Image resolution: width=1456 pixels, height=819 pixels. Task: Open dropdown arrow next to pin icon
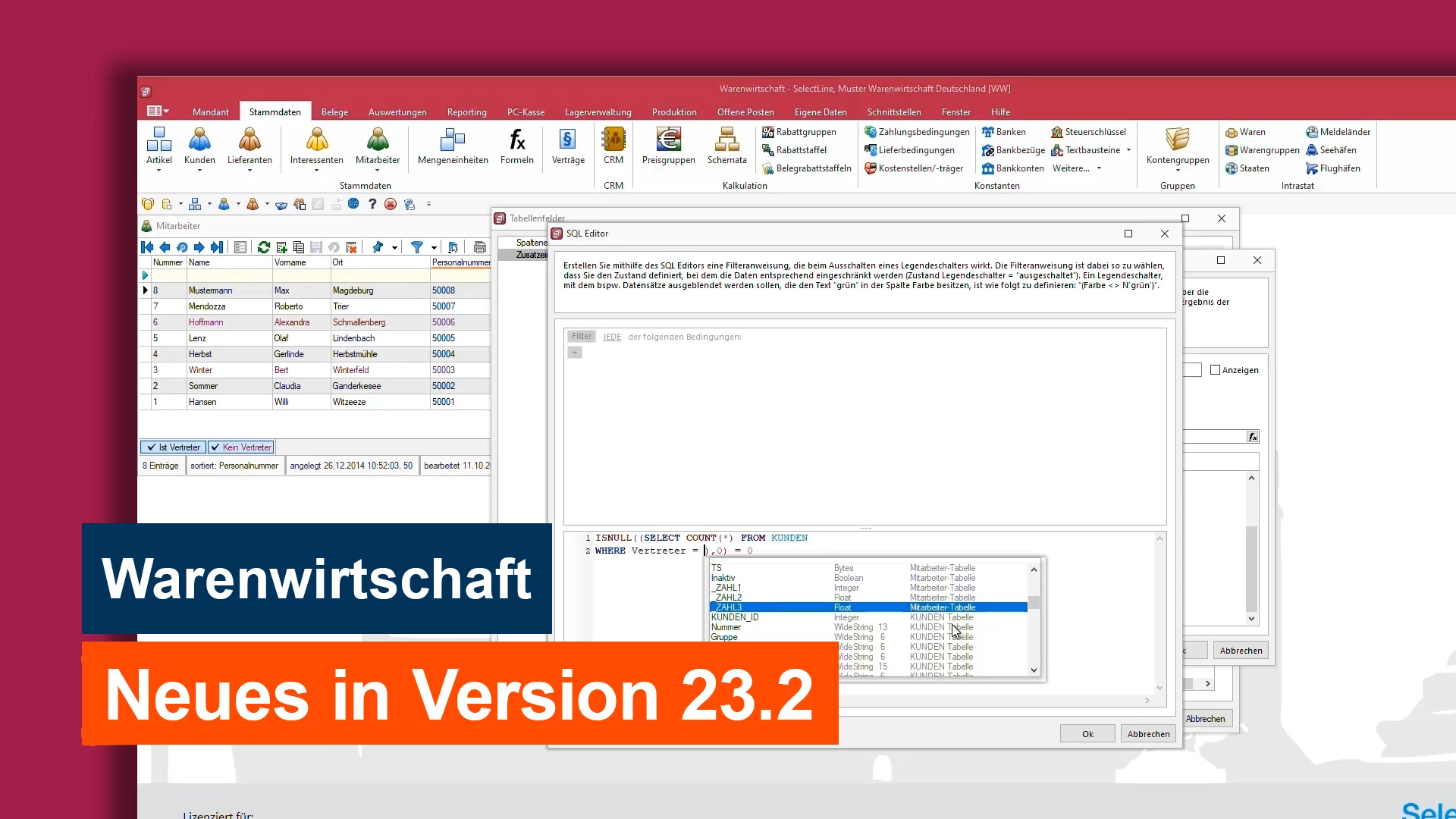(x=394, y=248)
